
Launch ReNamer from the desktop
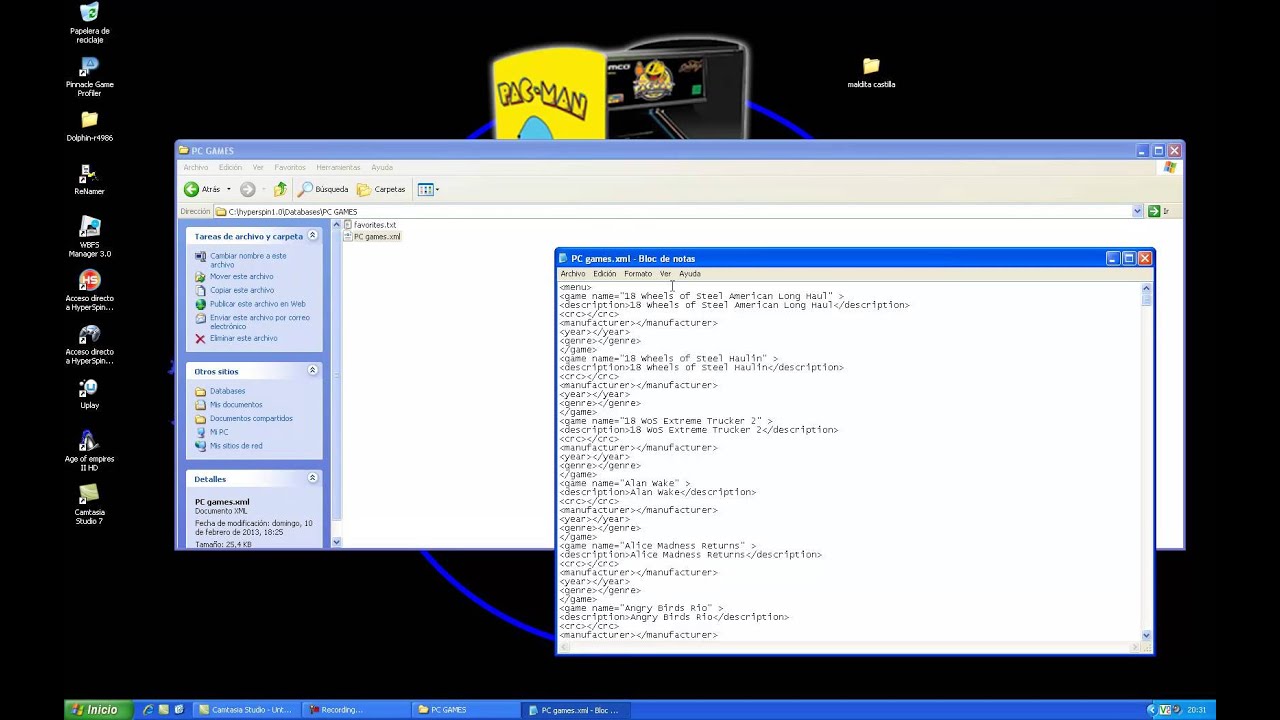89,180
